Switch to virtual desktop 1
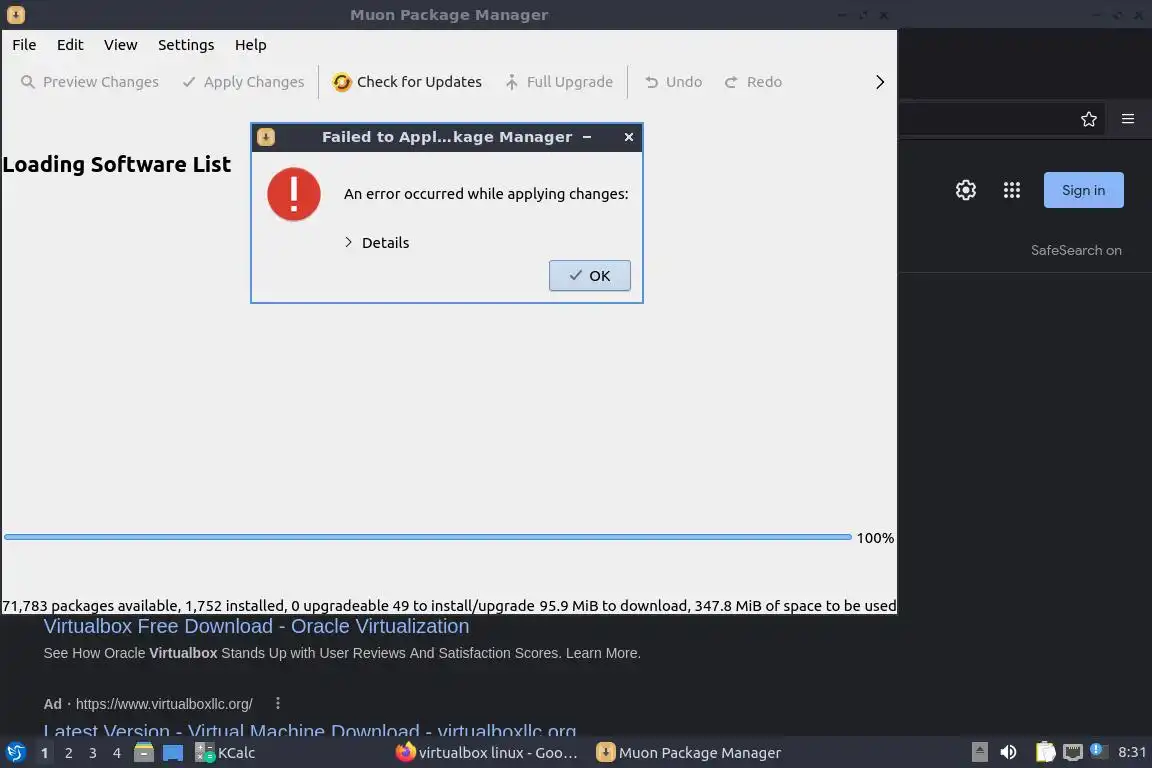 point(45,753)
